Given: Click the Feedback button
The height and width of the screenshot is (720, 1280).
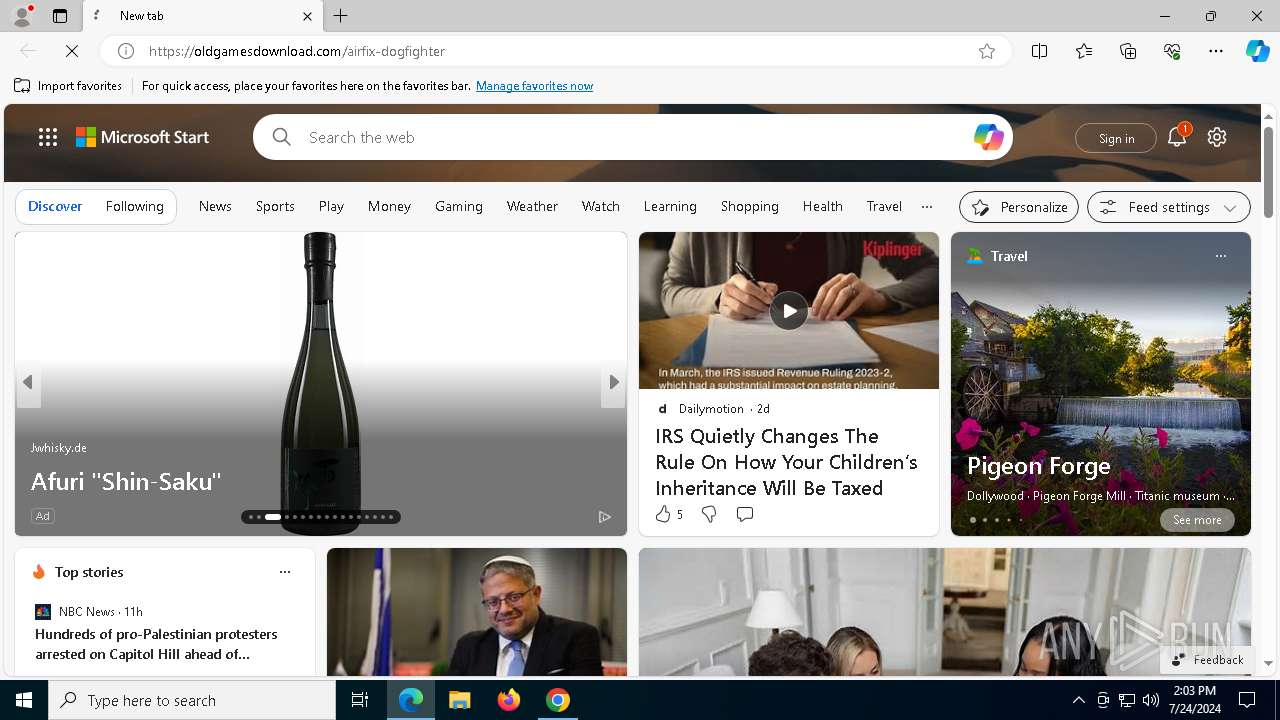Looking at the screenshot, I should click(x=1207, y=660).
